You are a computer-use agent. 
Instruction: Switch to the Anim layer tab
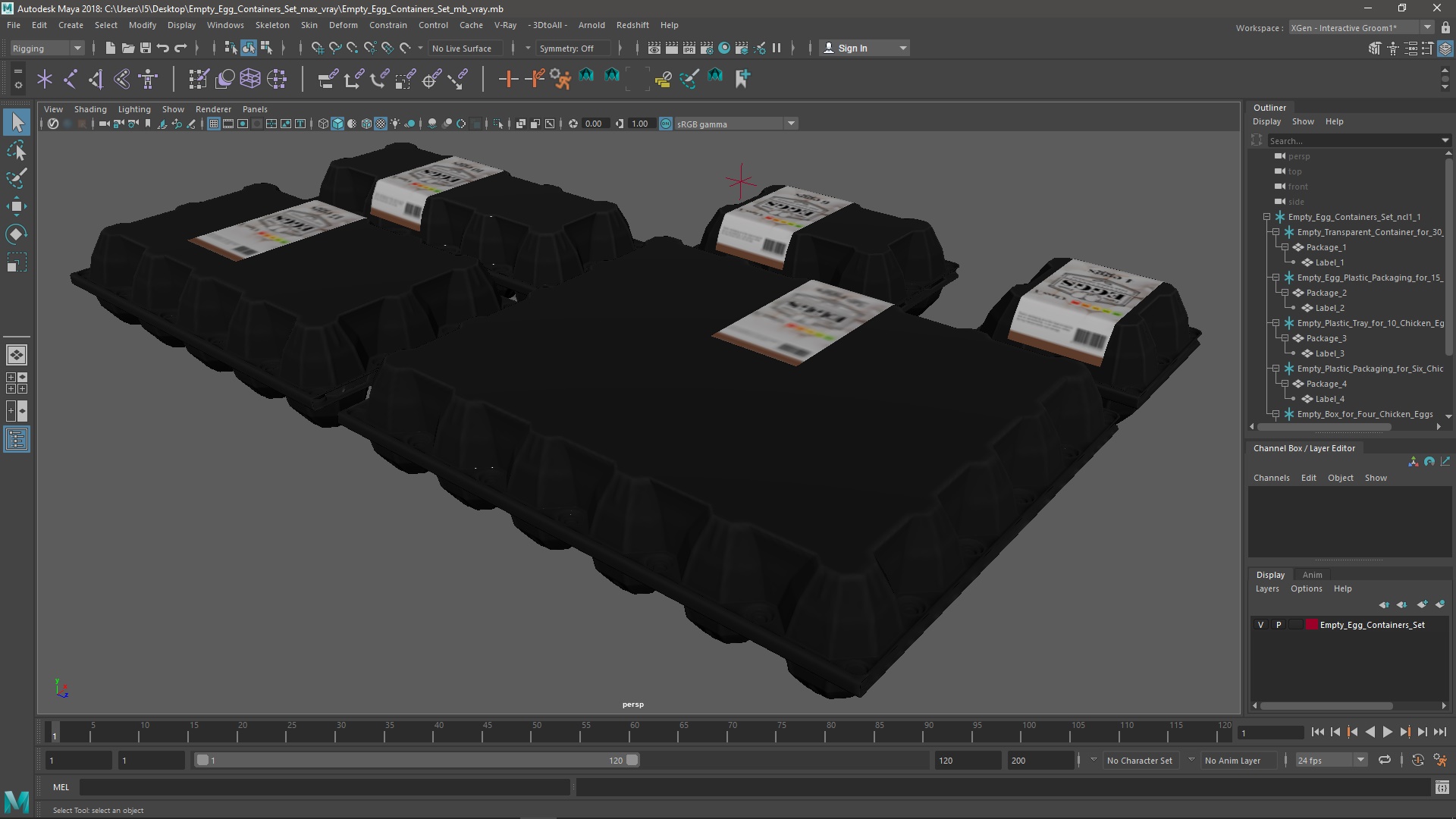click(1312, 575)
